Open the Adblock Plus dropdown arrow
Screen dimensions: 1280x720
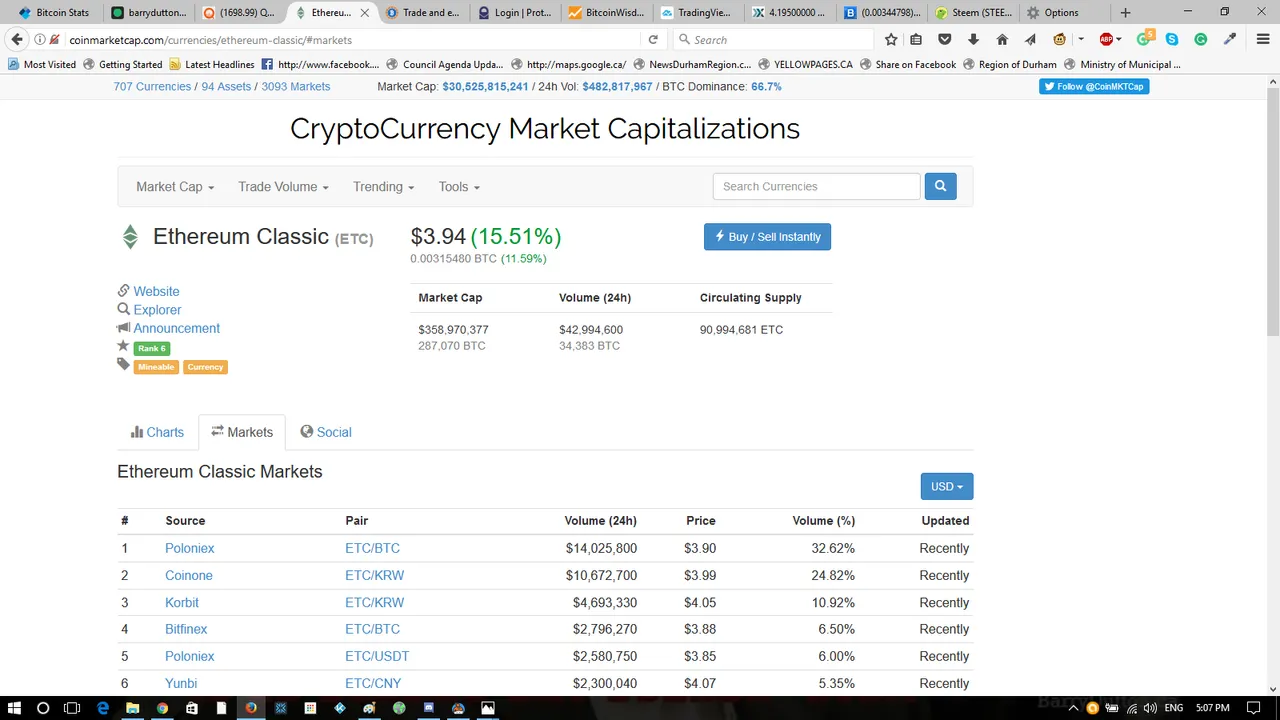tap(1121, 40)
